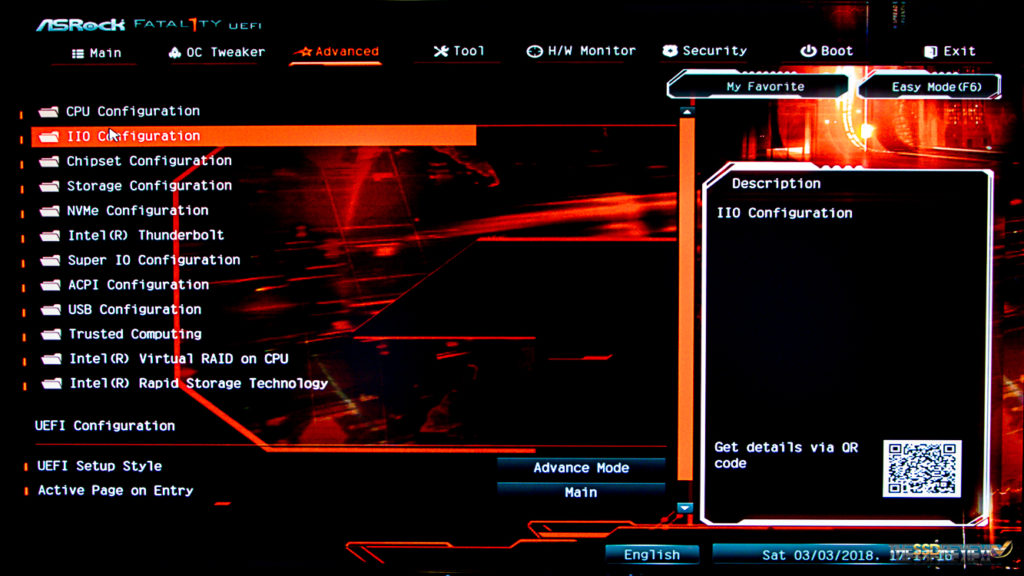The width and height of the screenshot is (1024, 576).
Task: Click the orange vertical scrollbar track
Action: (686, 297)
